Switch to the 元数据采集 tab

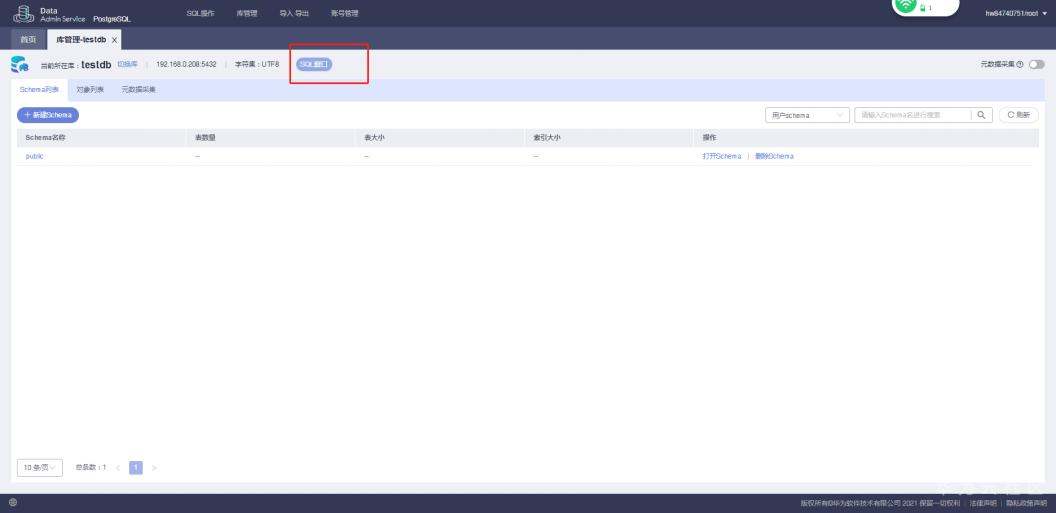coord(139,90)
